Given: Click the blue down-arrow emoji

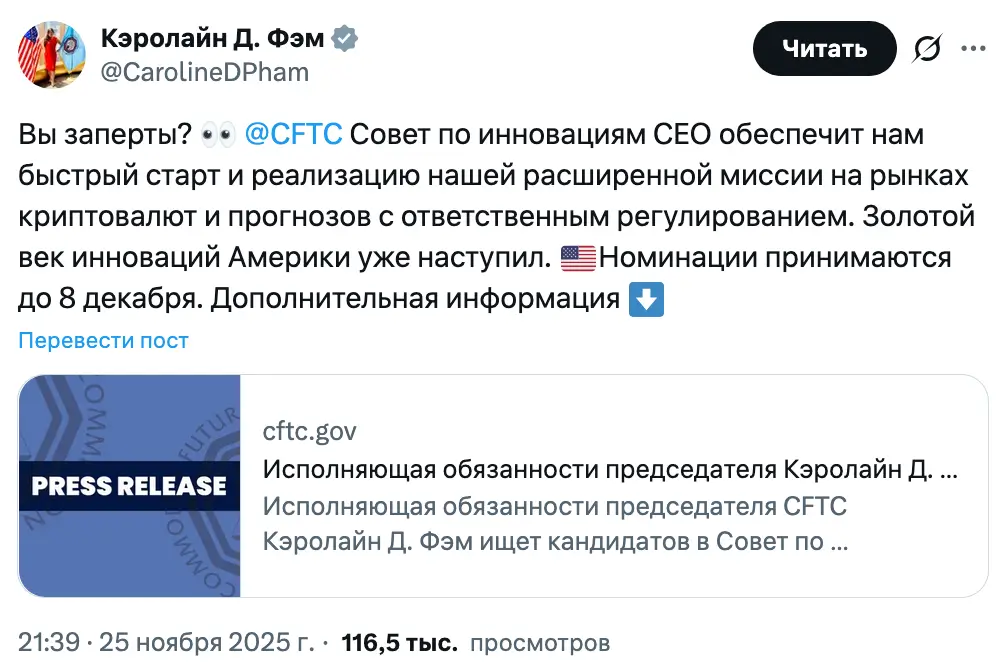Looking at the screenshot, I should click(x=646, y=300).
